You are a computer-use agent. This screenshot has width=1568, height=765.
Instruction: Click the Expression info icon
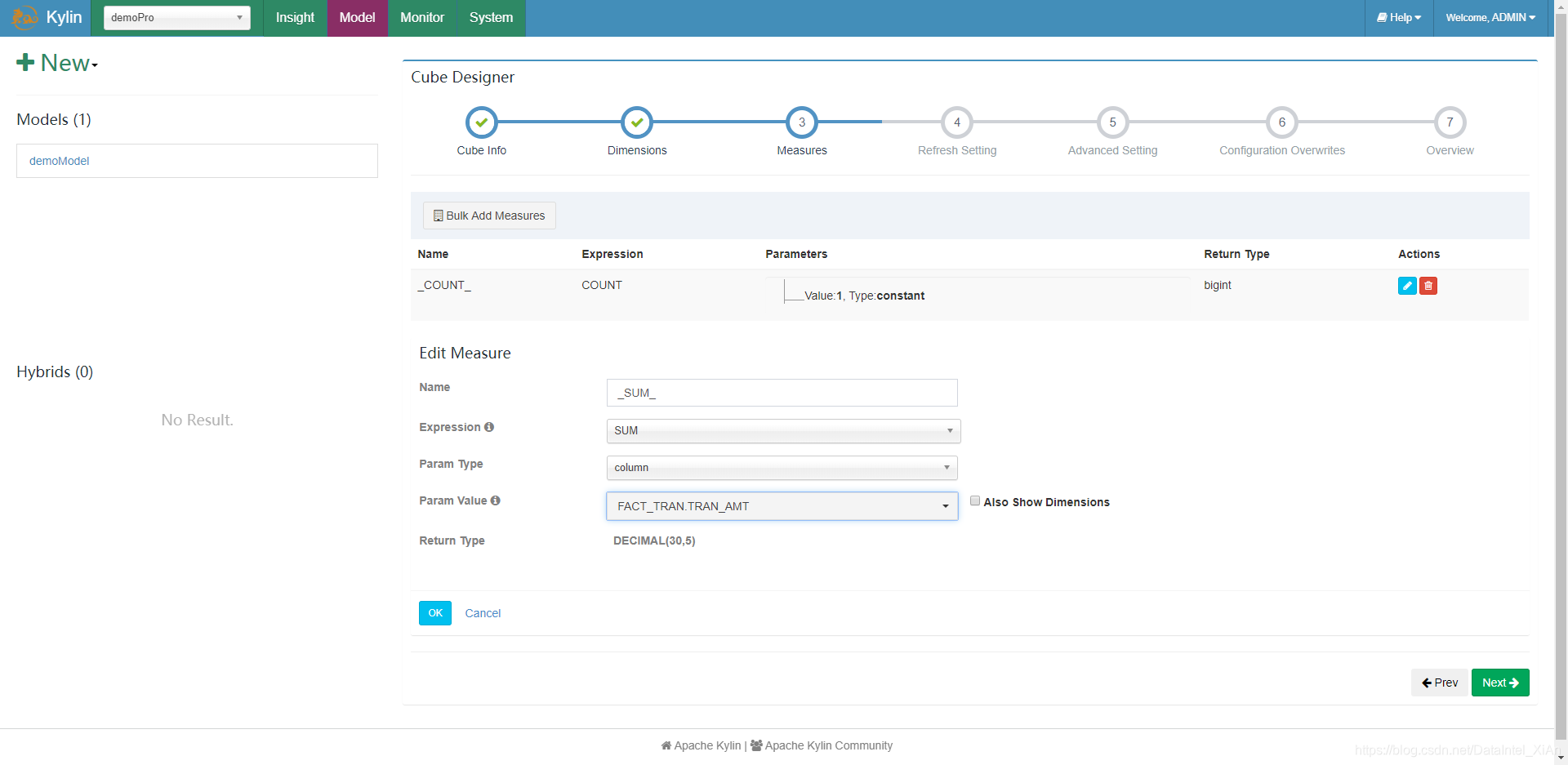(x=489, y=427)
